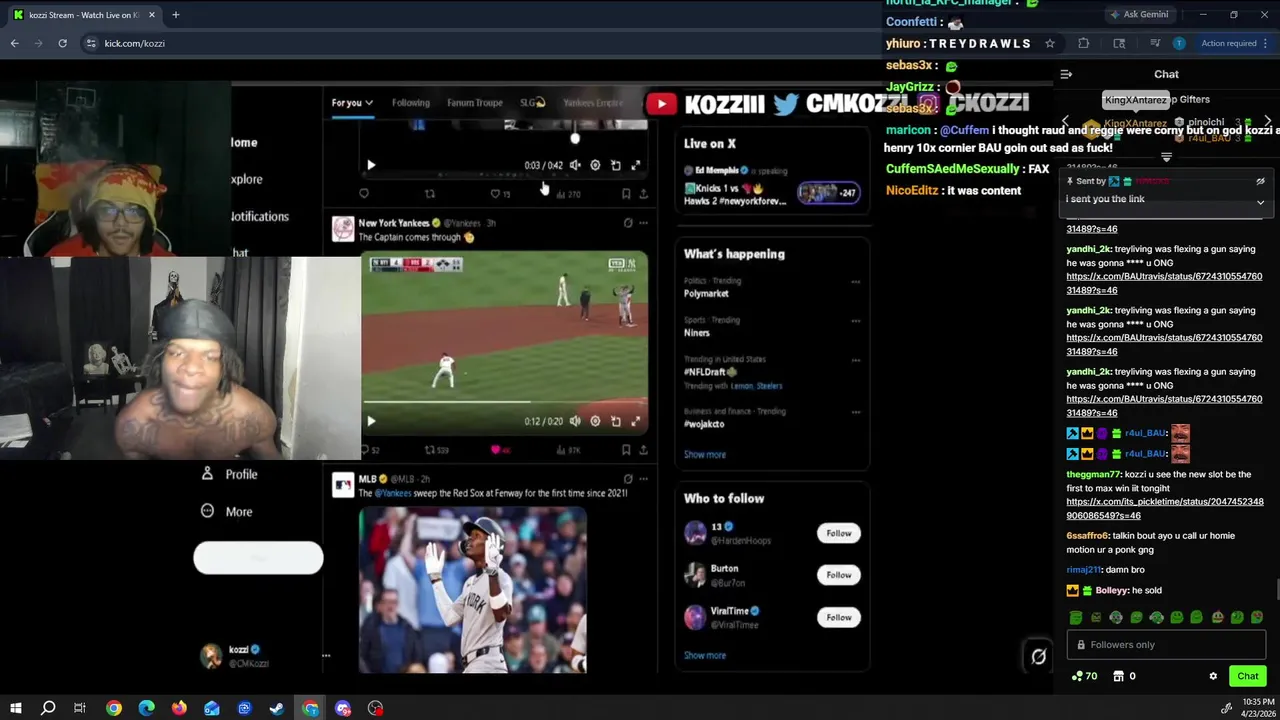Screen dimensions: 1280x720
Task: Click the channel points balance 70
Action: click(1084, 676)
